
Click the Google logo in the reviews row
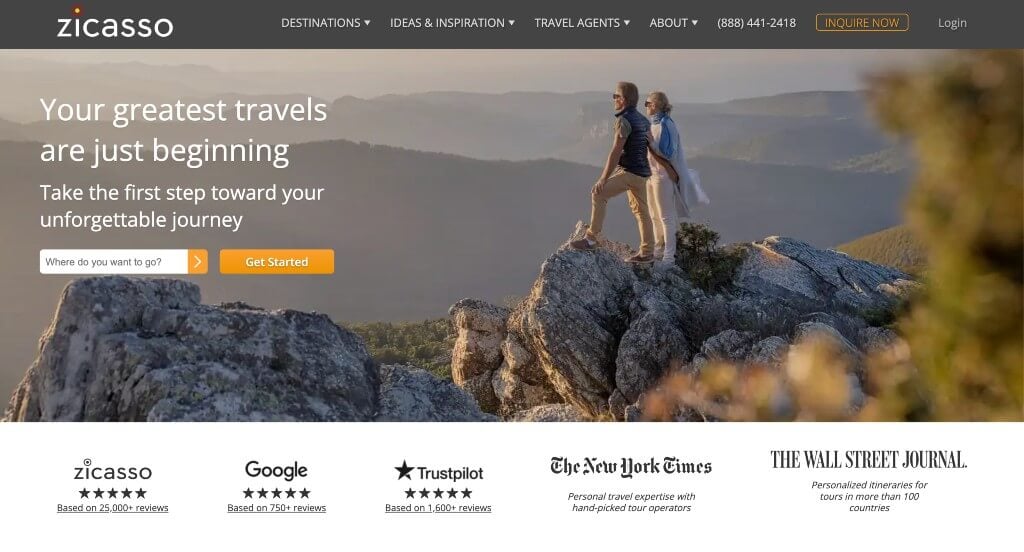[276, 470]
